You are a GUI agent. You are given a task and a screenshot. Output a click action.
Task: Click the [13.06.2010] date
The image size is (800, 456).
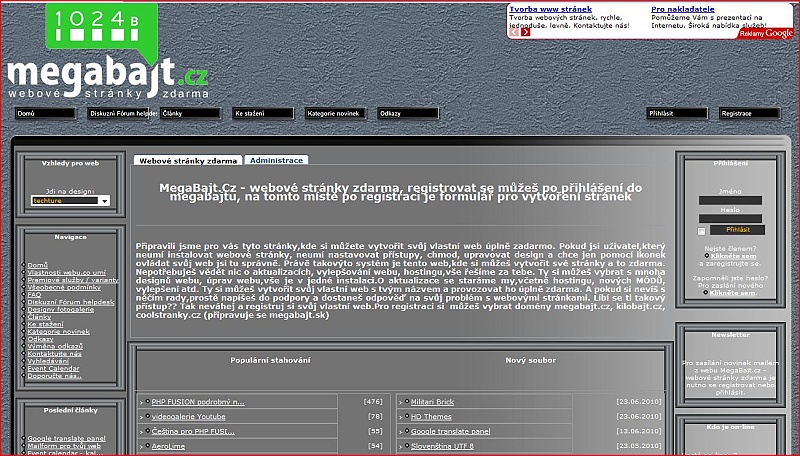click(x=639, y=431)
